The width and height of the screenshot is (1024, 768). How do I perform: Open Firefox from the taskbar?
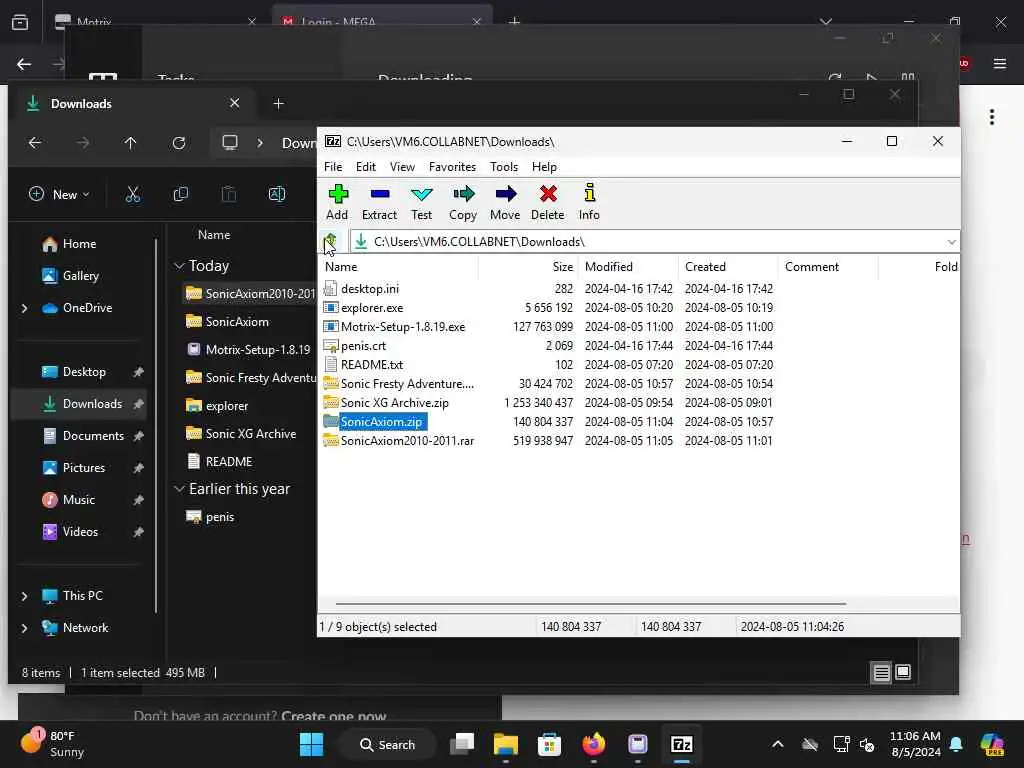click(x=594, y=744)
